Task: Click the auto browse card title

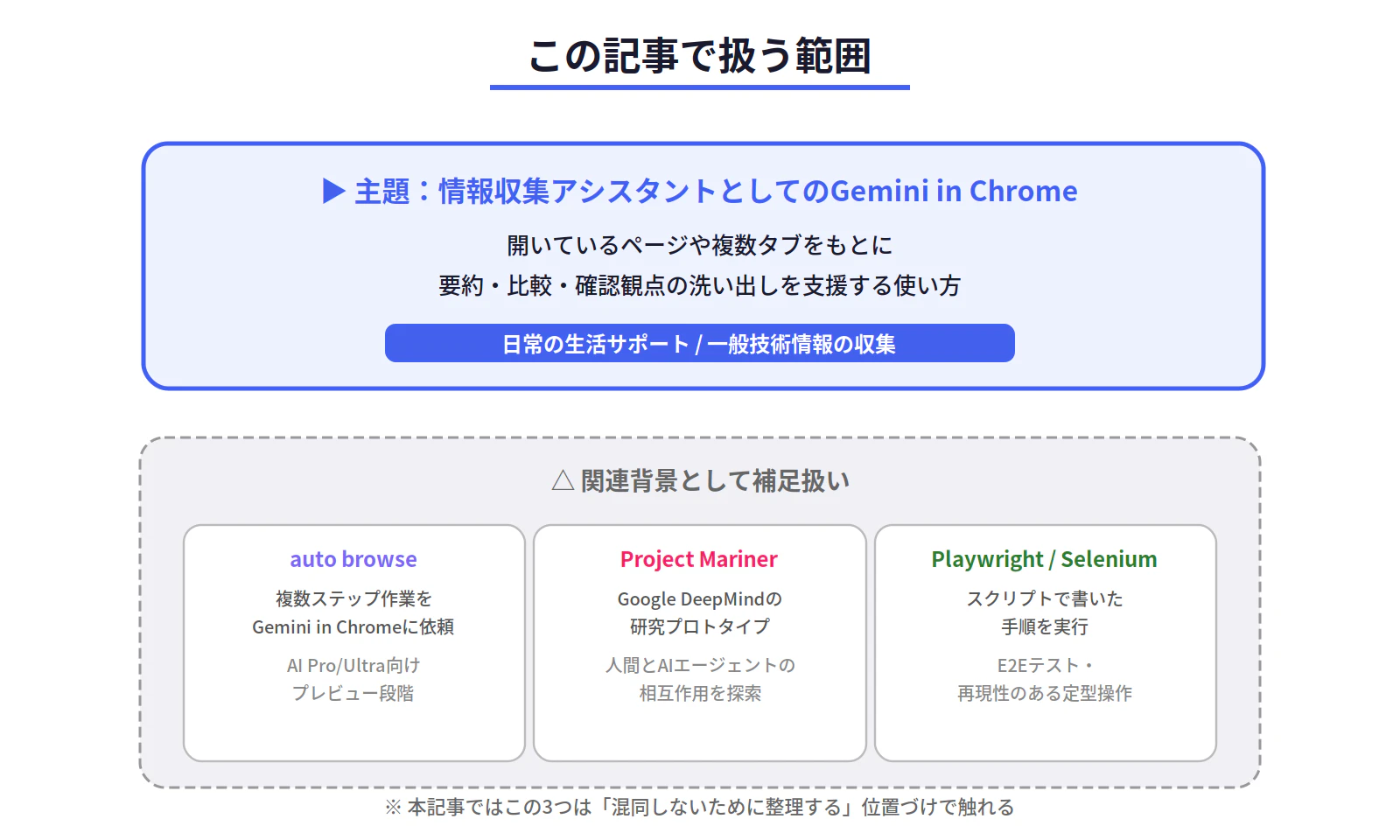Action: click(x=353, y=559)
